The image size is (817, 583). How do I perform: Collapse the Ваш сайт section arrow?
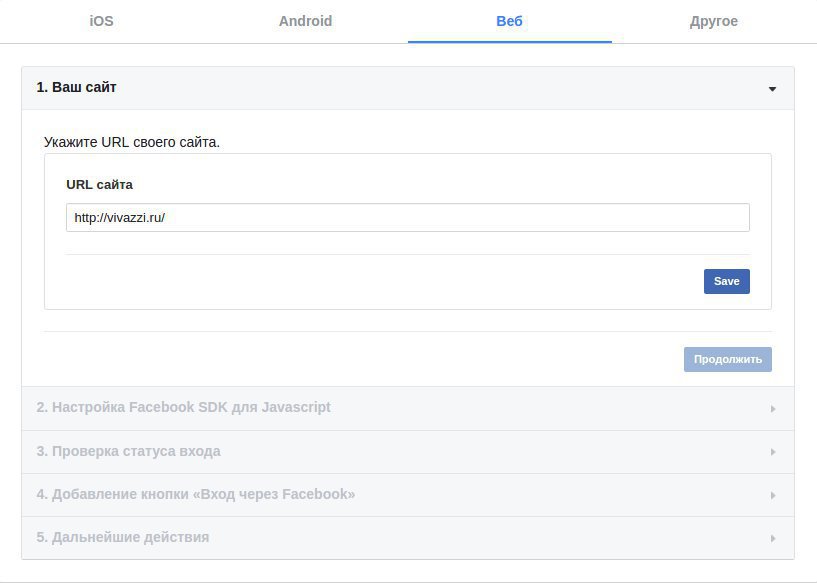coord(772,89)
